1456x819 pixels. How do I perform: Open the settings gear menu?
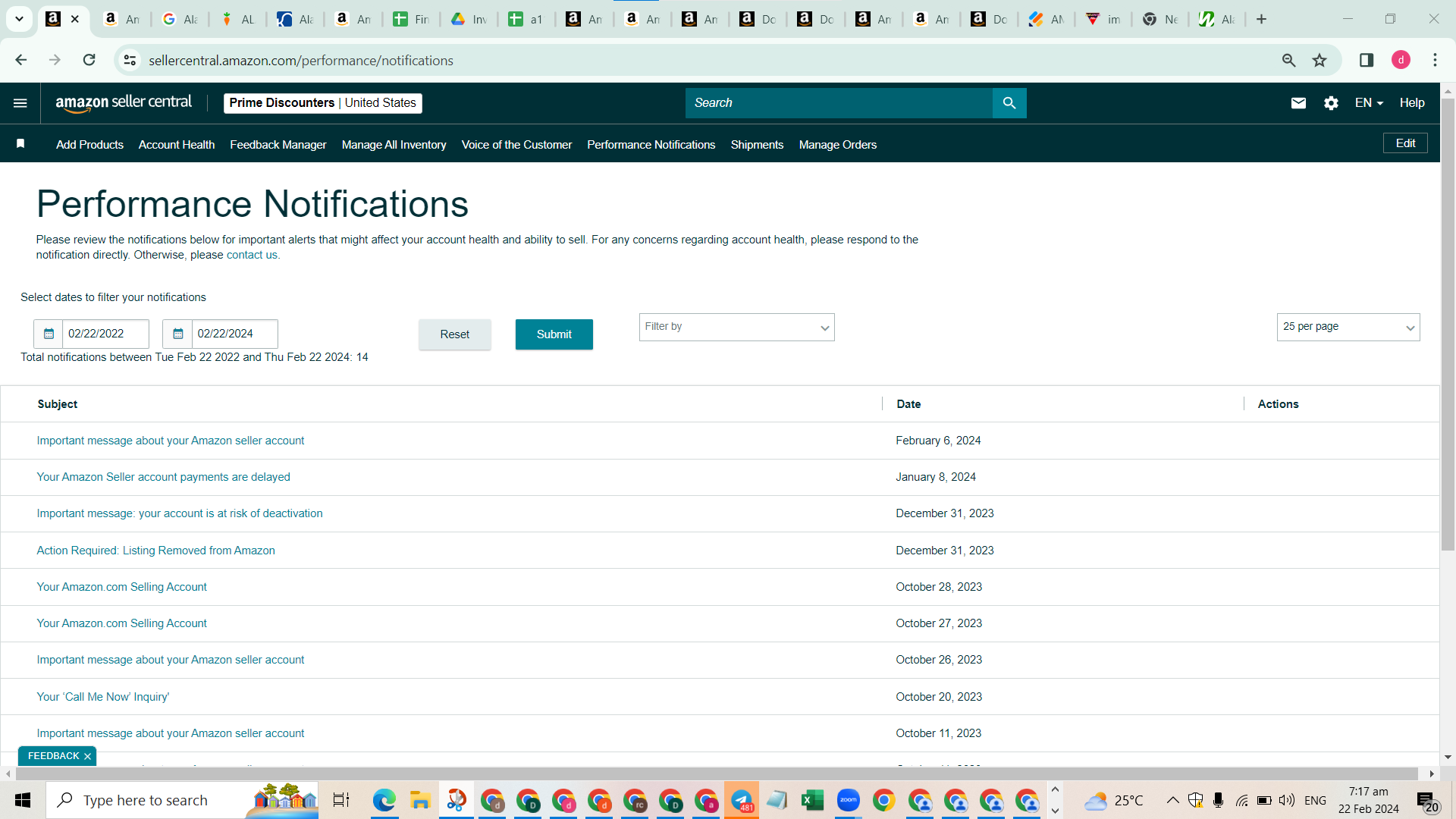(1331, 103)
